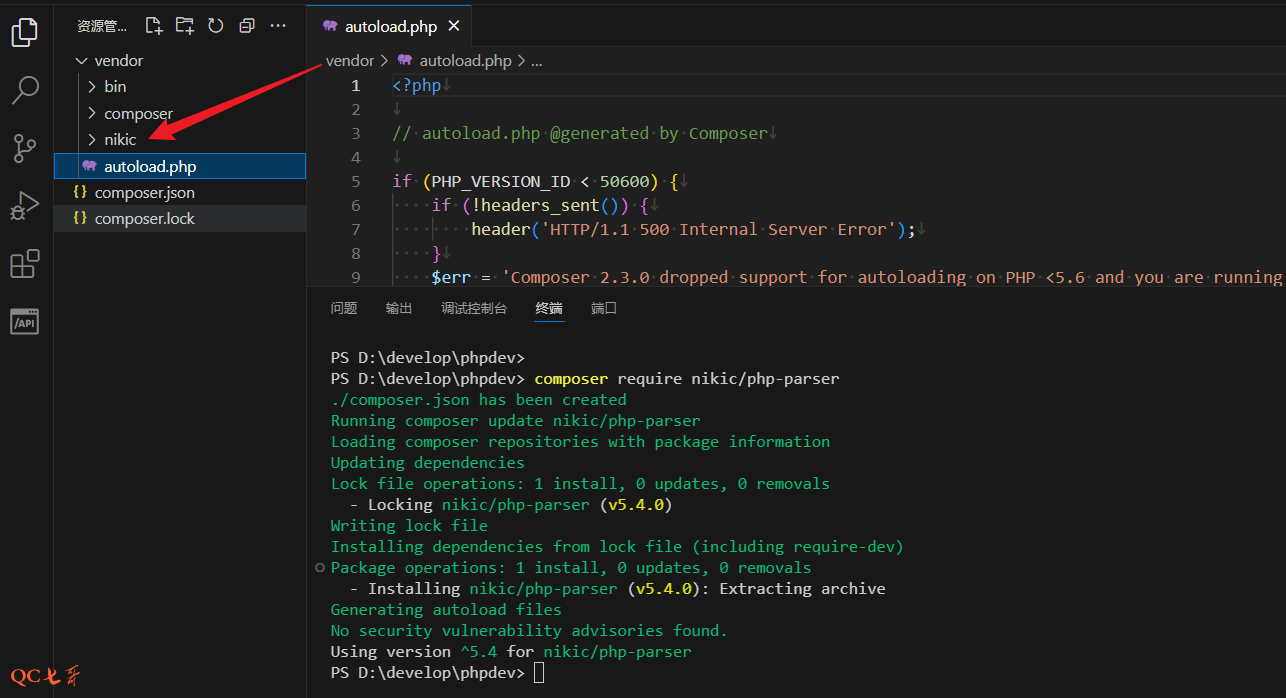Image resolution: width=1286 pixels, height=698 pixels.
Task: Expand the composer folder
Action: pos(138,113)
